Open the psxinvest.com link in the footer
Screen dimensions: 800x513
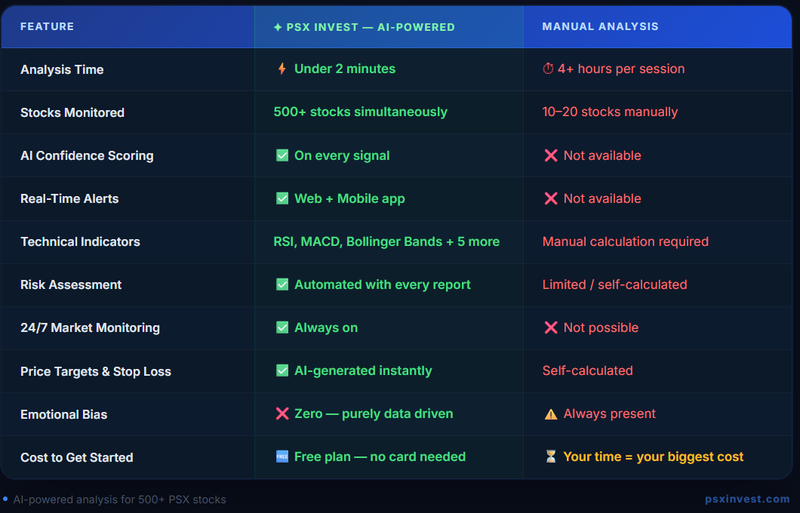[x=747, y=499]
